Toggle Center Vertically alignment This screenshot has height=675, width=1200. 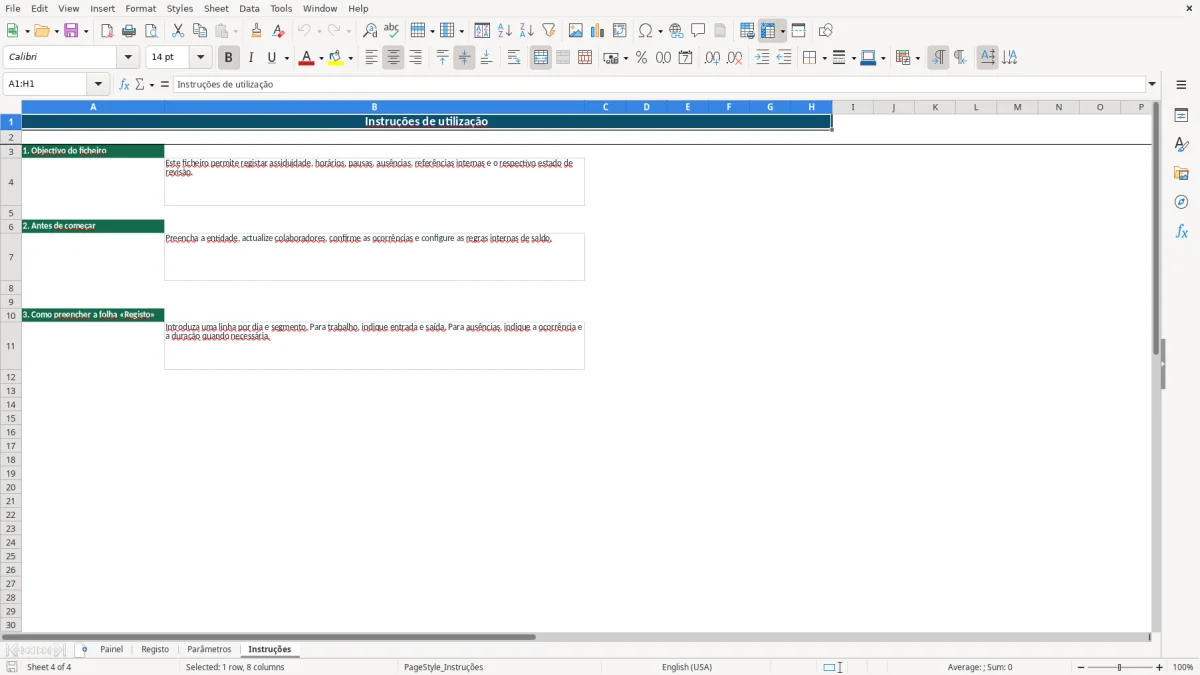(465, 58)
